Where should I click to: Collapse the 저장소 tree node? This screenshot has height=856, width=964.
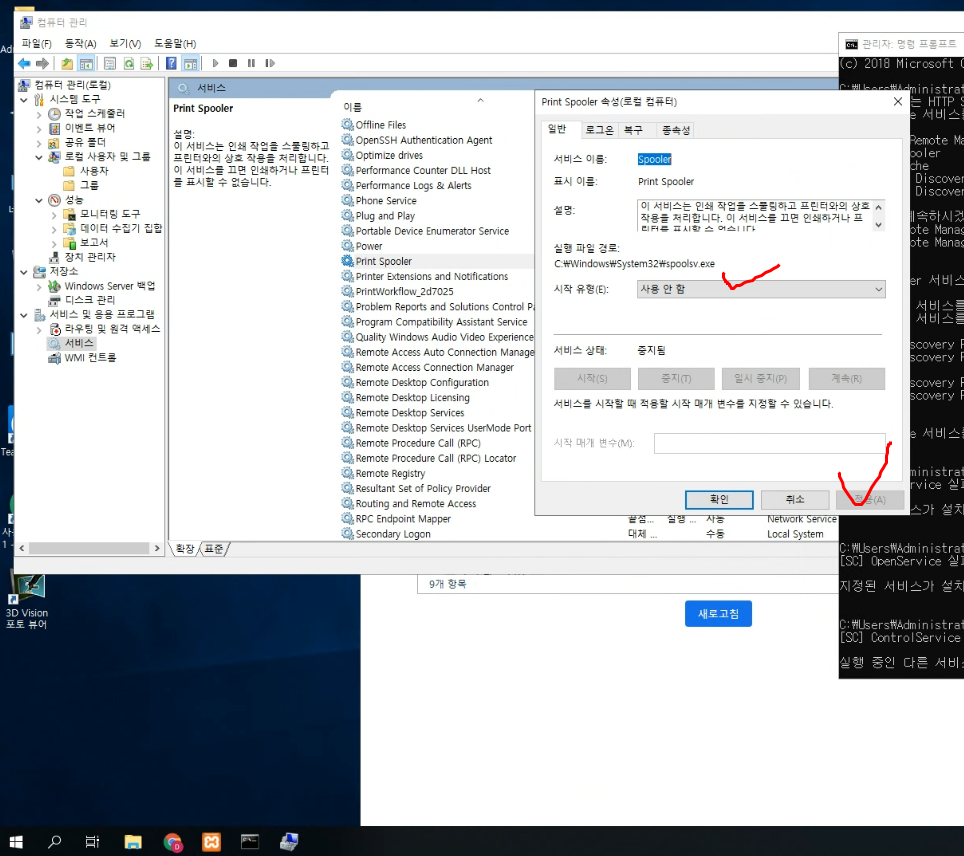pyautogui.click(x=24, y=272)
